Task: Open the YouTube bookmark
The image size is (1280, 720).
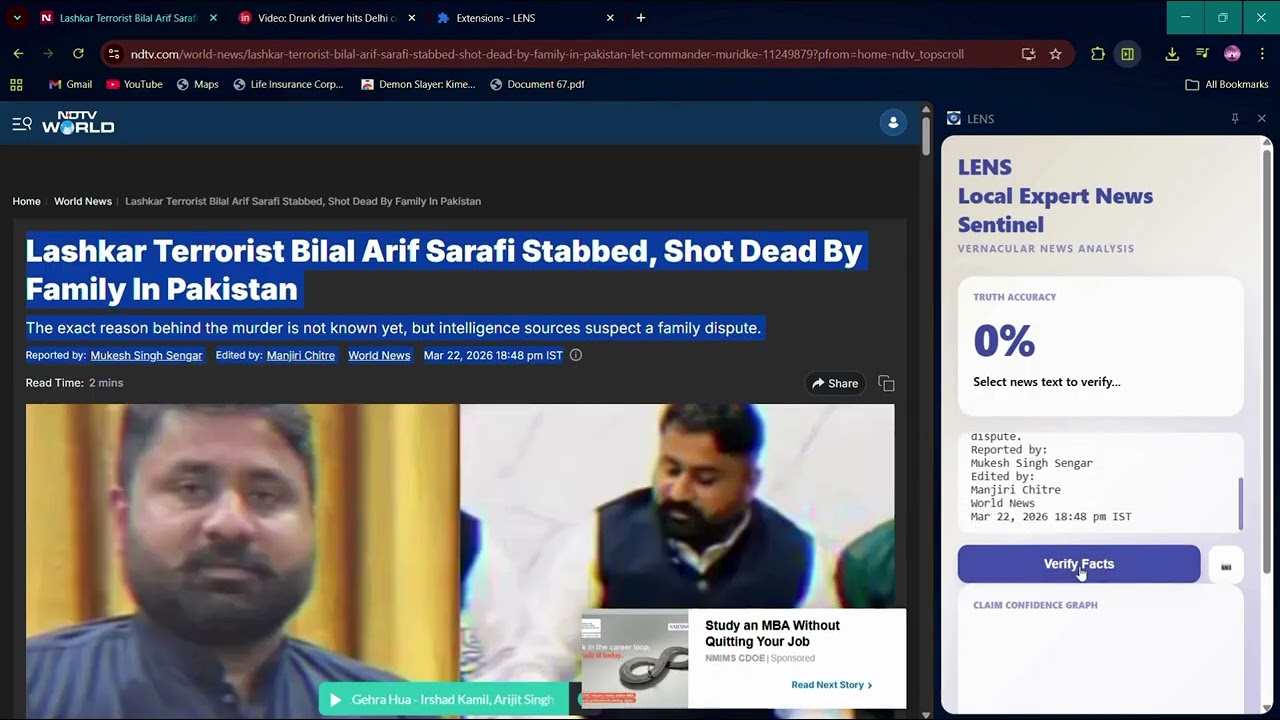Action: (134, 84)
